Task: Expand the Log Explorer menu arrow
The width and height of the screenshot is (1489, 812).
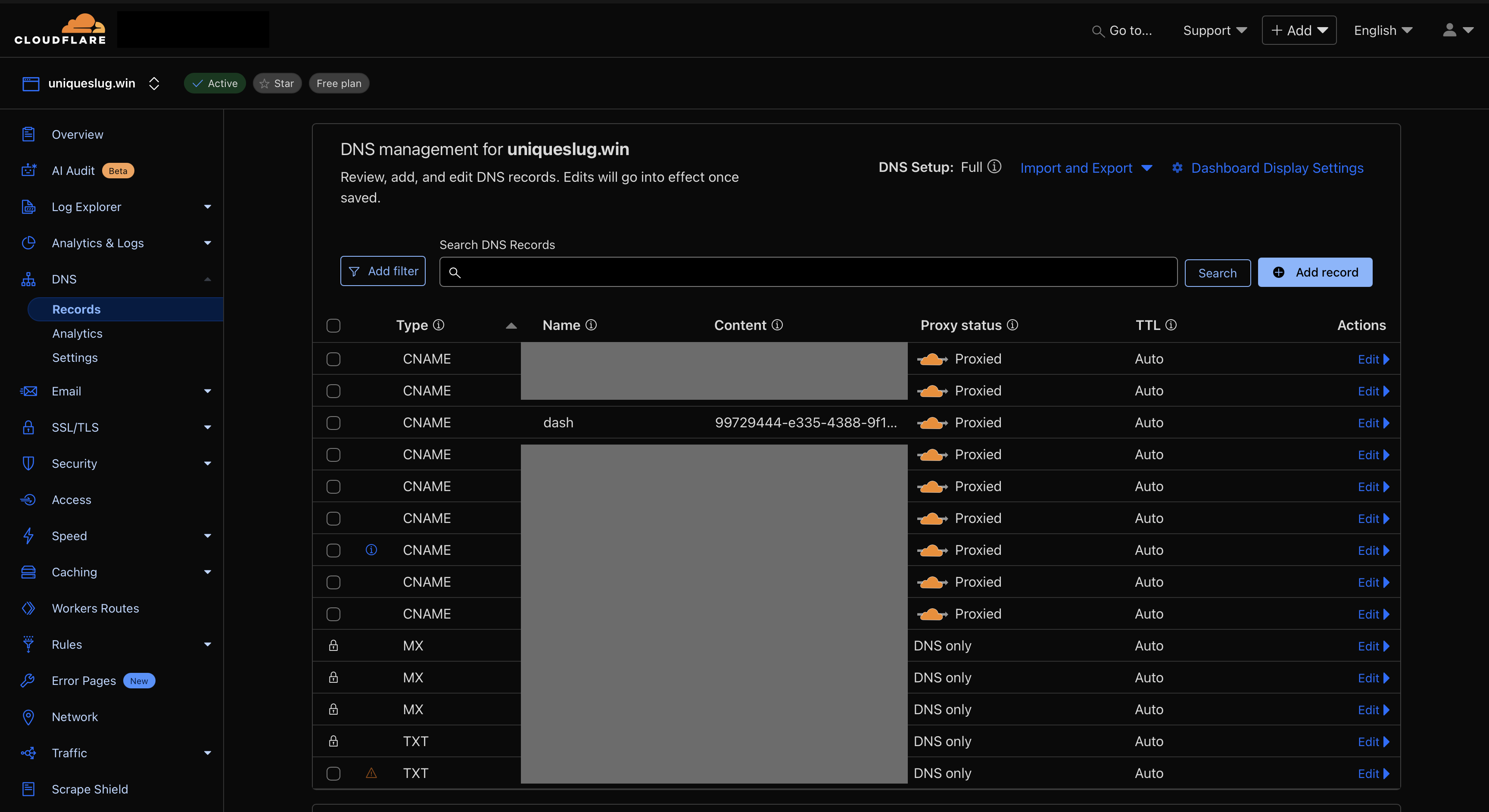Action: [208, 207]
